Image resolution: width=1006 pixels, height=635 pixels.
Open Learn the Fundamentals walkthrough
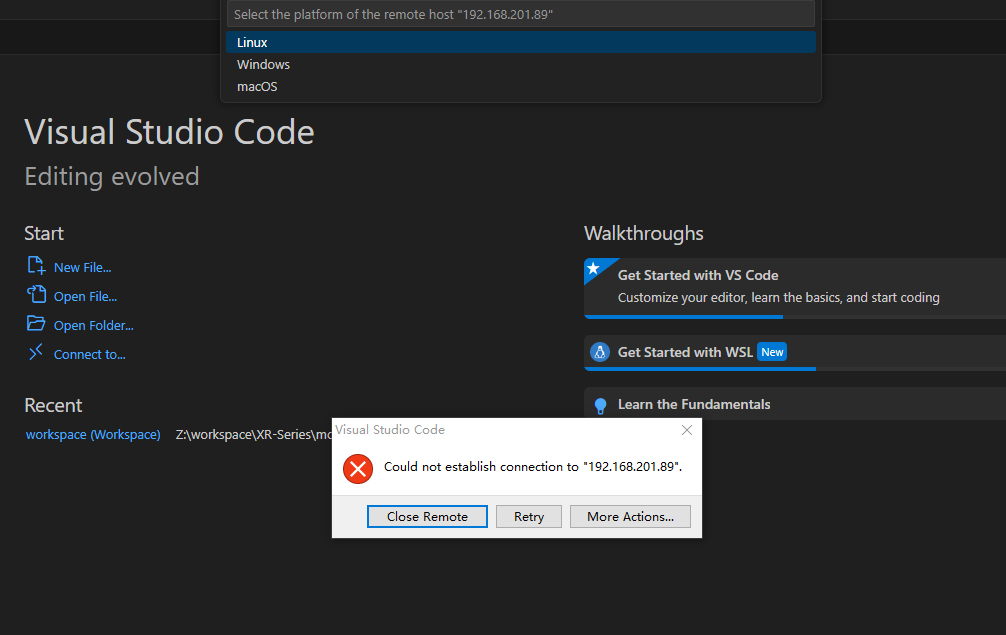795,404
